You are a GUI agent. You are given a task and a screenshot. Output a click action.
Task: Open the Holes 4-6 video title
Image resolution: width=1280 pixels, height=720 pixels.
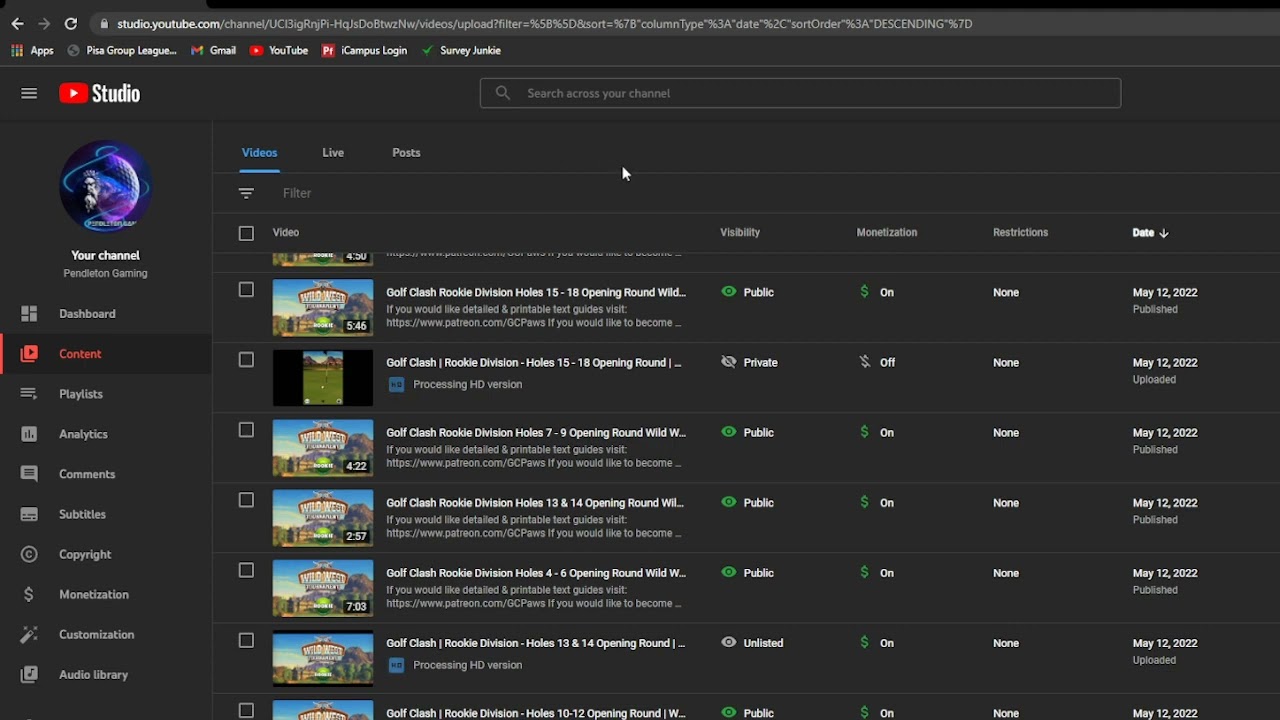(535, 573)
